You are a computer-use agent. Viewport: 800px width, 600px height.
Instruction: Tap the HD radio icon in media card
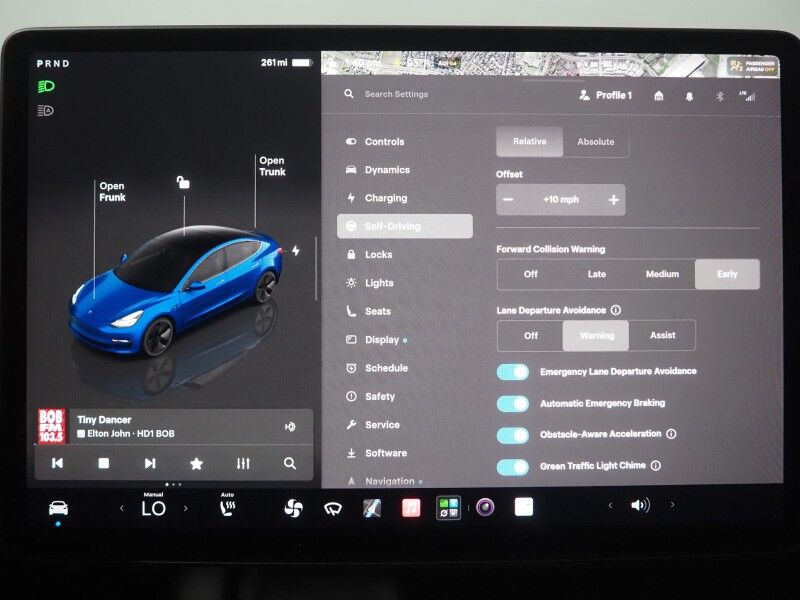(290, 427)
